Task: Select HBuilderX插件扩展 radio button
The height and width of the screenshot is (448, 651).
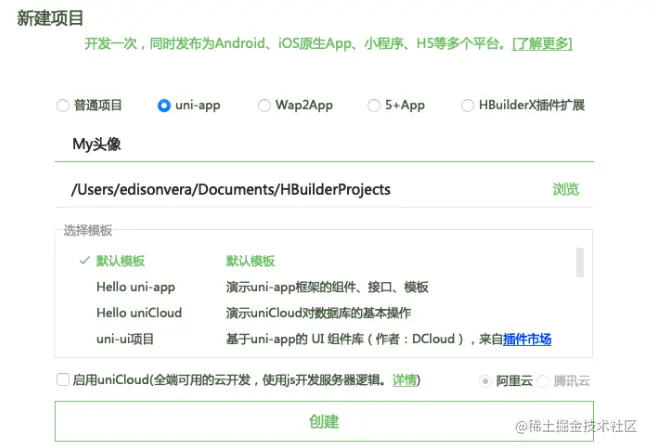Action: [x=467, y=105]
